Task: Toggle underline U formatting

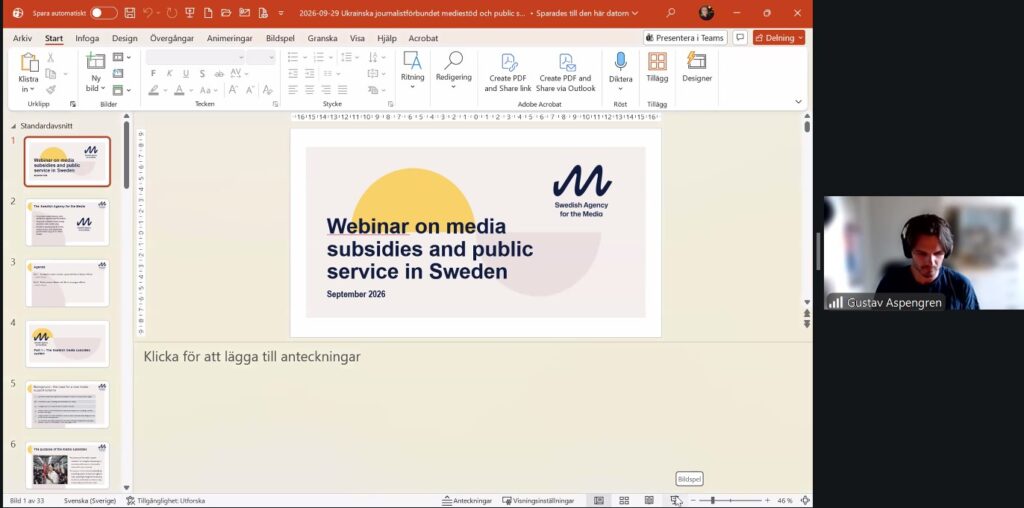Action: click(185, 74)
